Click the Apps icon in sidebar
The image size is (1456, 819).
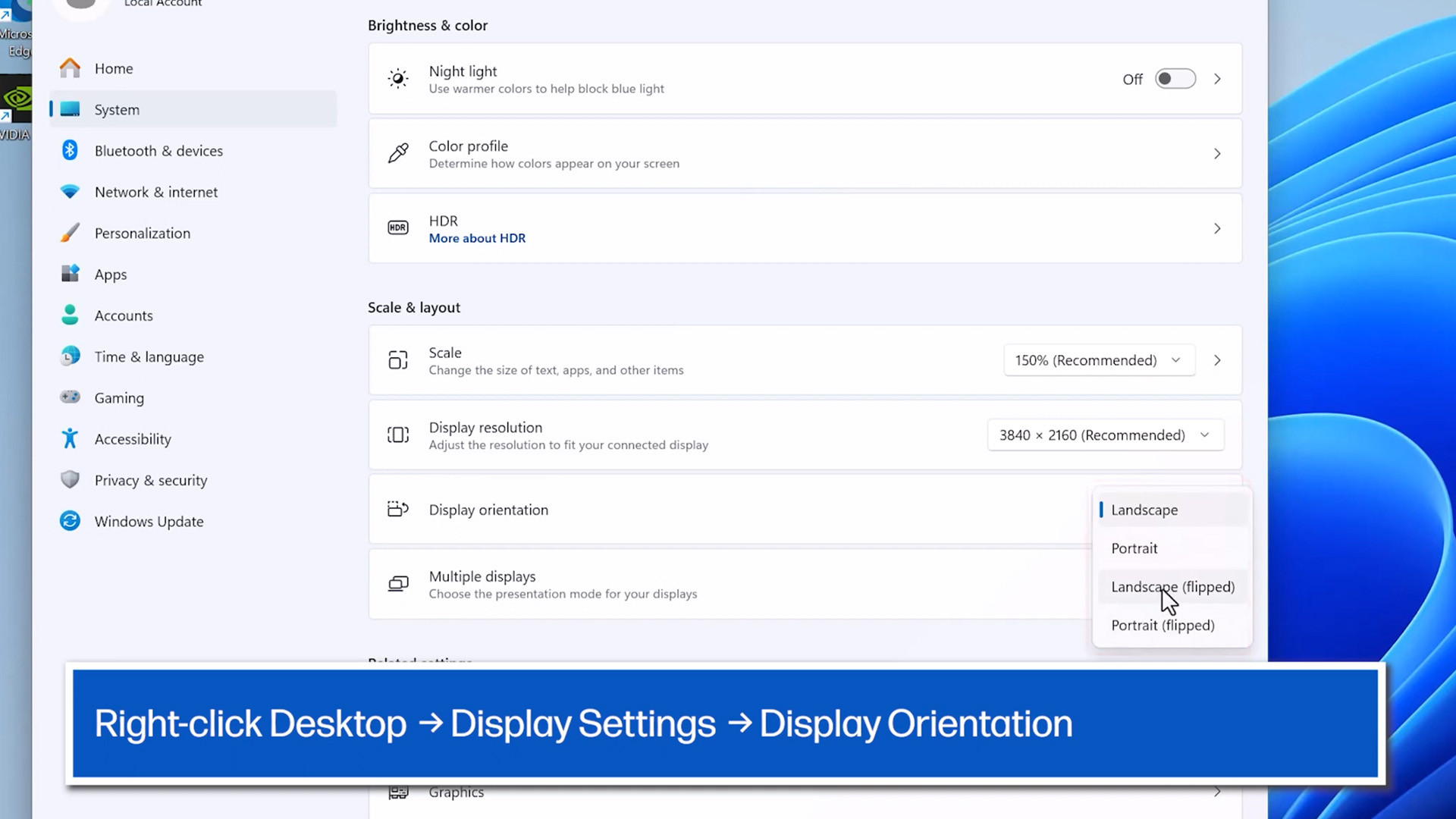click(70, 274)
